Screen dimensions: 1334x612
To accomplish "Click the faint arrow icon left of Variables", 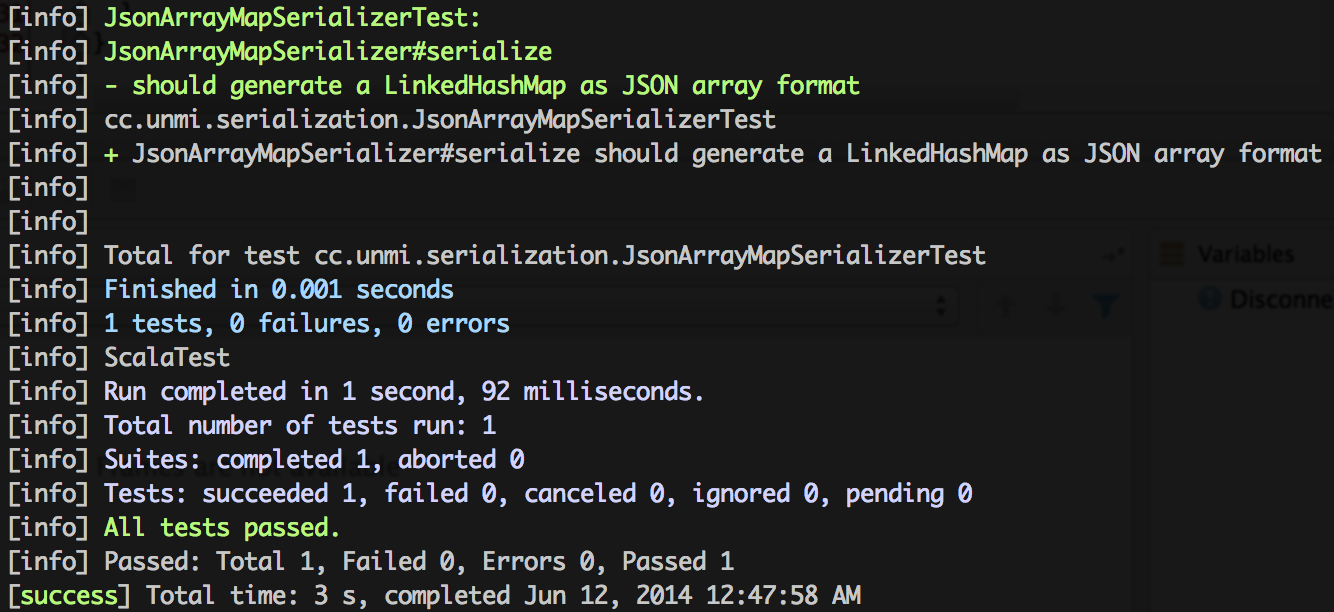I will [1111, 255].
